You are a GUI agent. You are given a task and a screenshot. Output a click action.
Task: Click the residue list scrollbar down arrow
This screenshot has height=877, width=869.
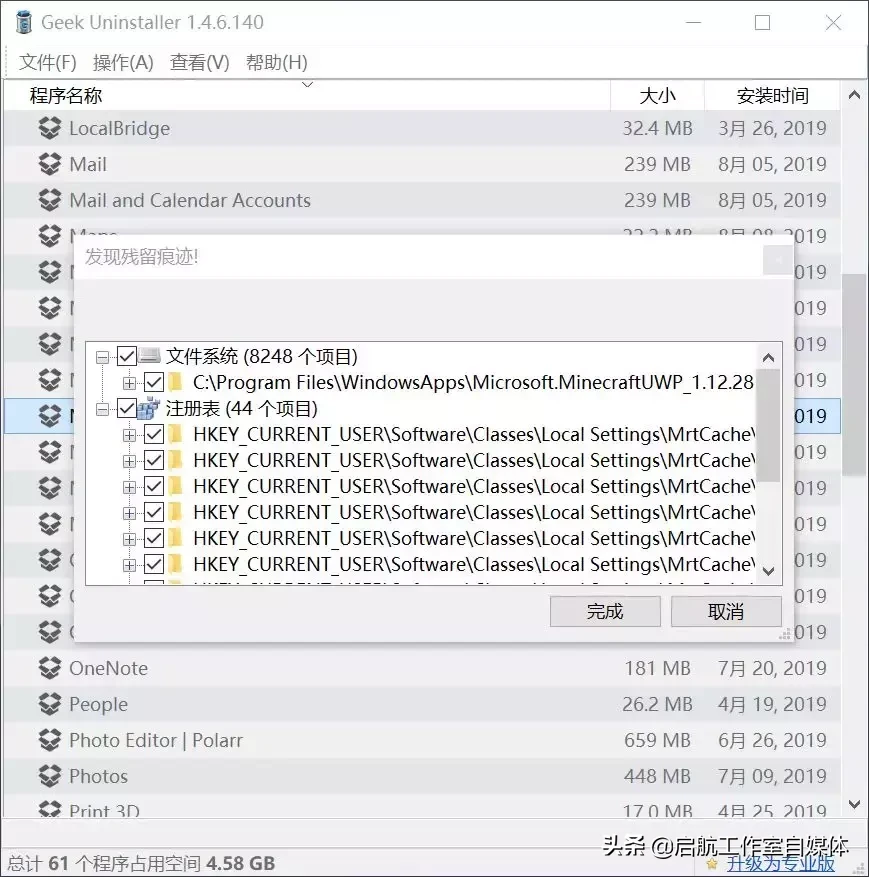pyautogui.click(x=768, y=571)
